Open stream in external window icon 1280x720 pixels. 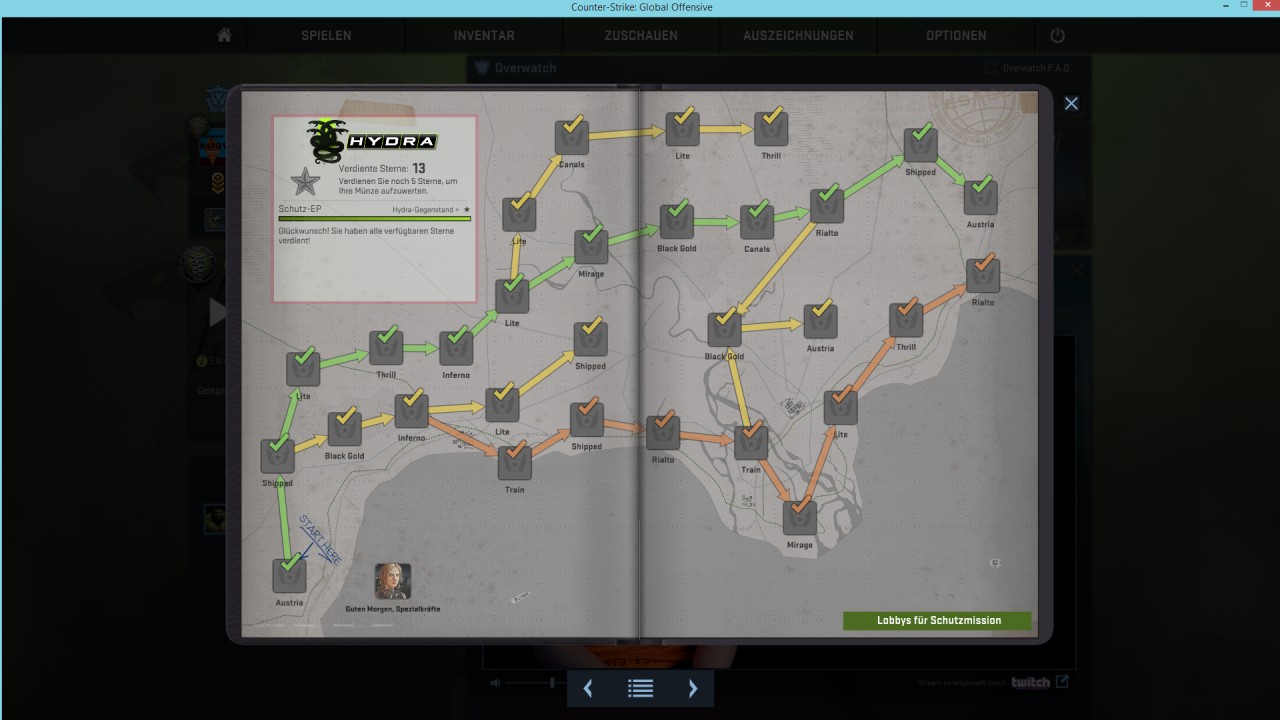[x=1062, y=682]
